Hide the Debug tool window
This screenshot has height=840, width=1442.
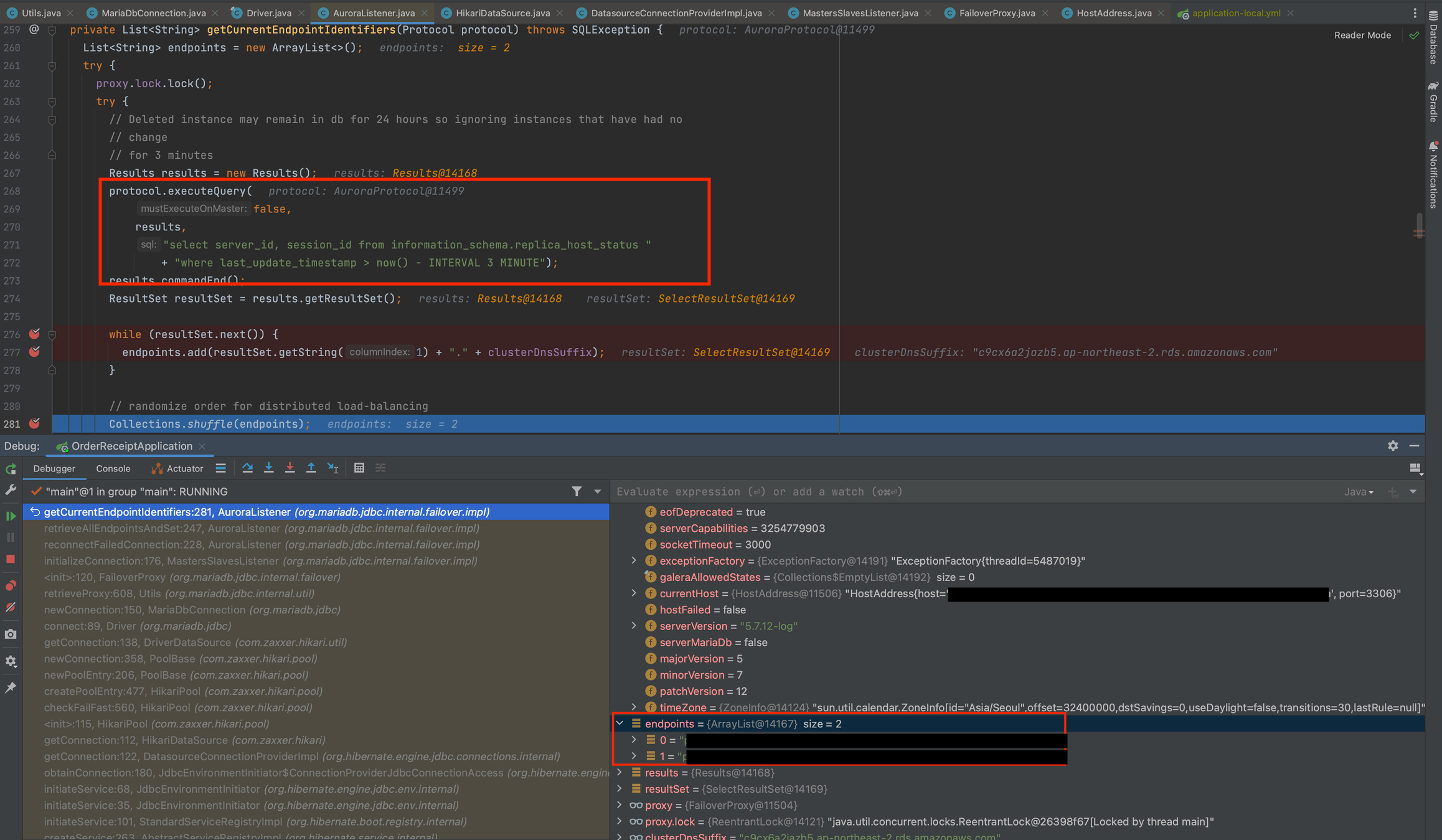(1414, 446)
